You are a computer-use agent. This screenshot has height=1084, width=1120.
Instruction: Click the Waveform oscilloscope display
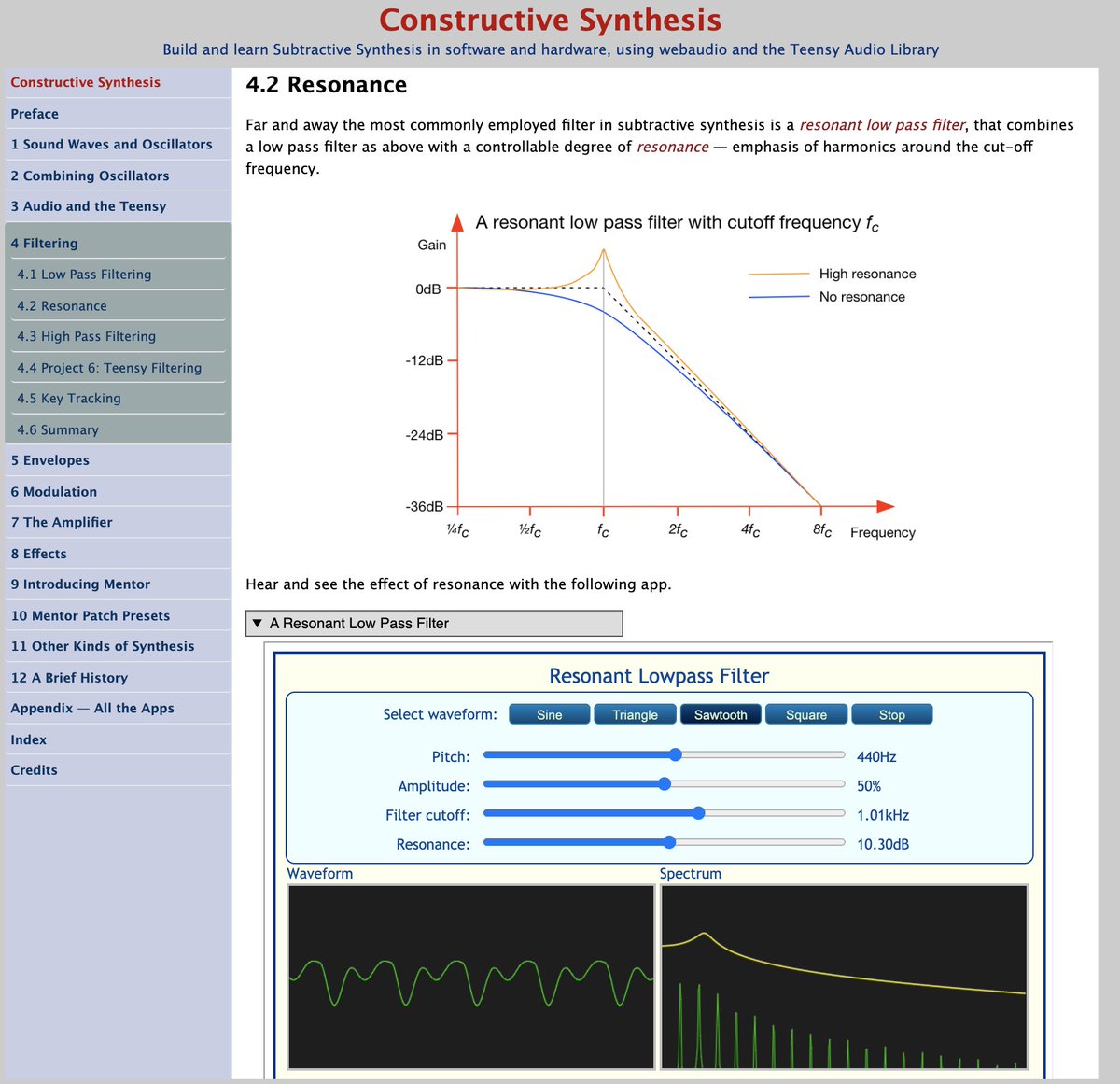471,977
